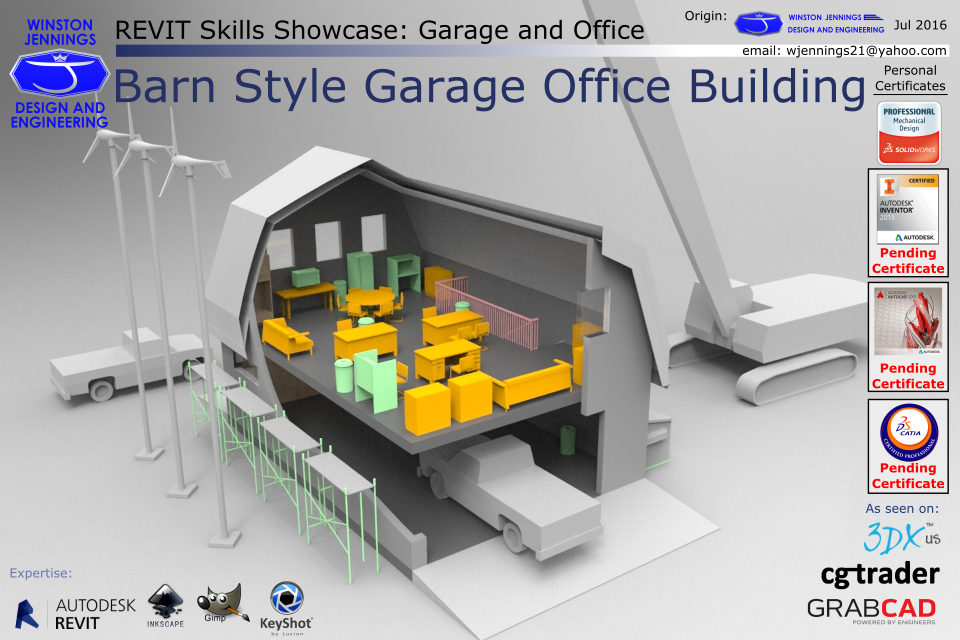
Task: Click the 'As seen on:' label
Action: point(902,509)
